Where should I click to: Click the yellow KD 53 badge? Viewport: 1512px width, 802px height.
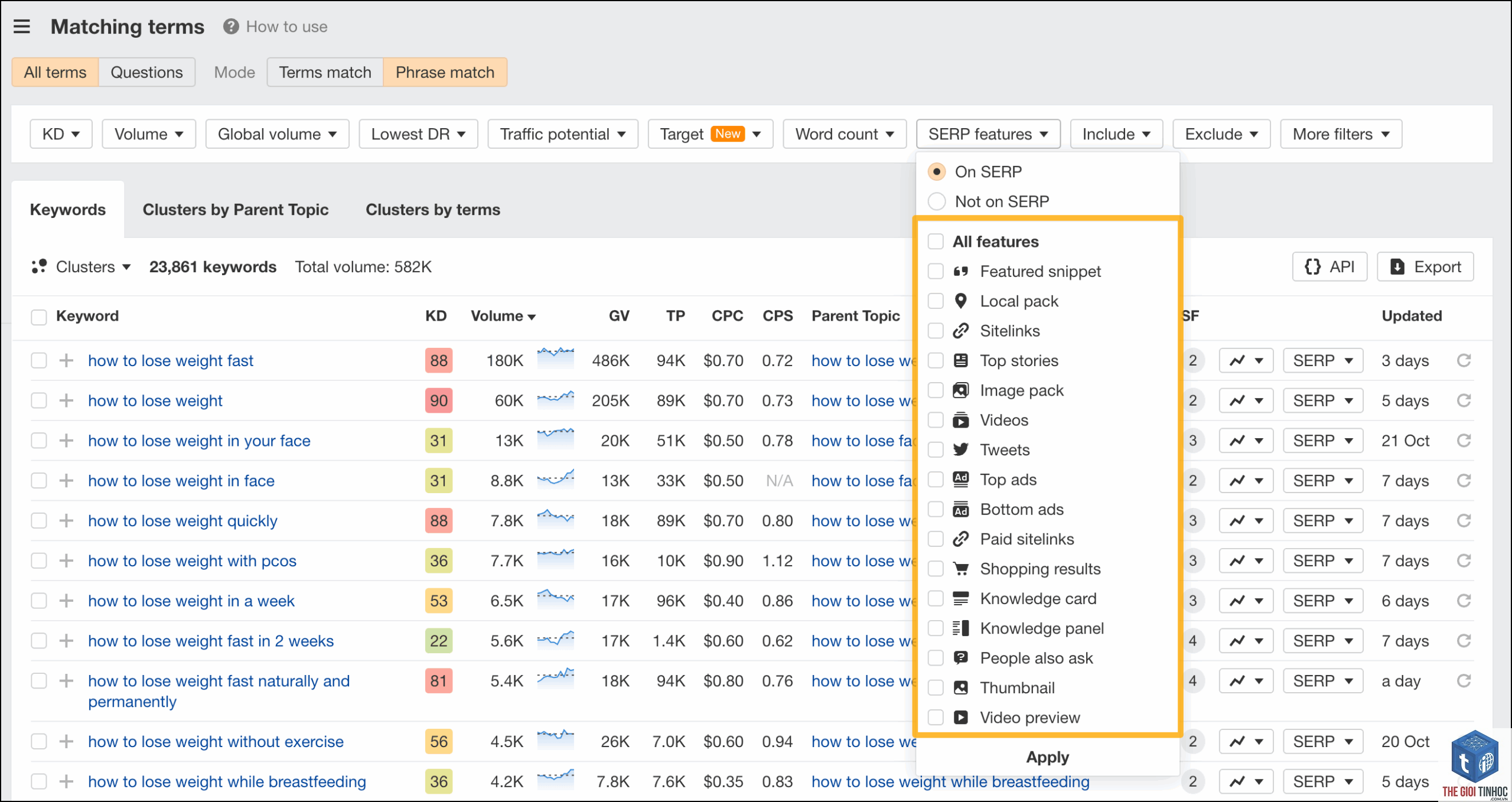439,601
